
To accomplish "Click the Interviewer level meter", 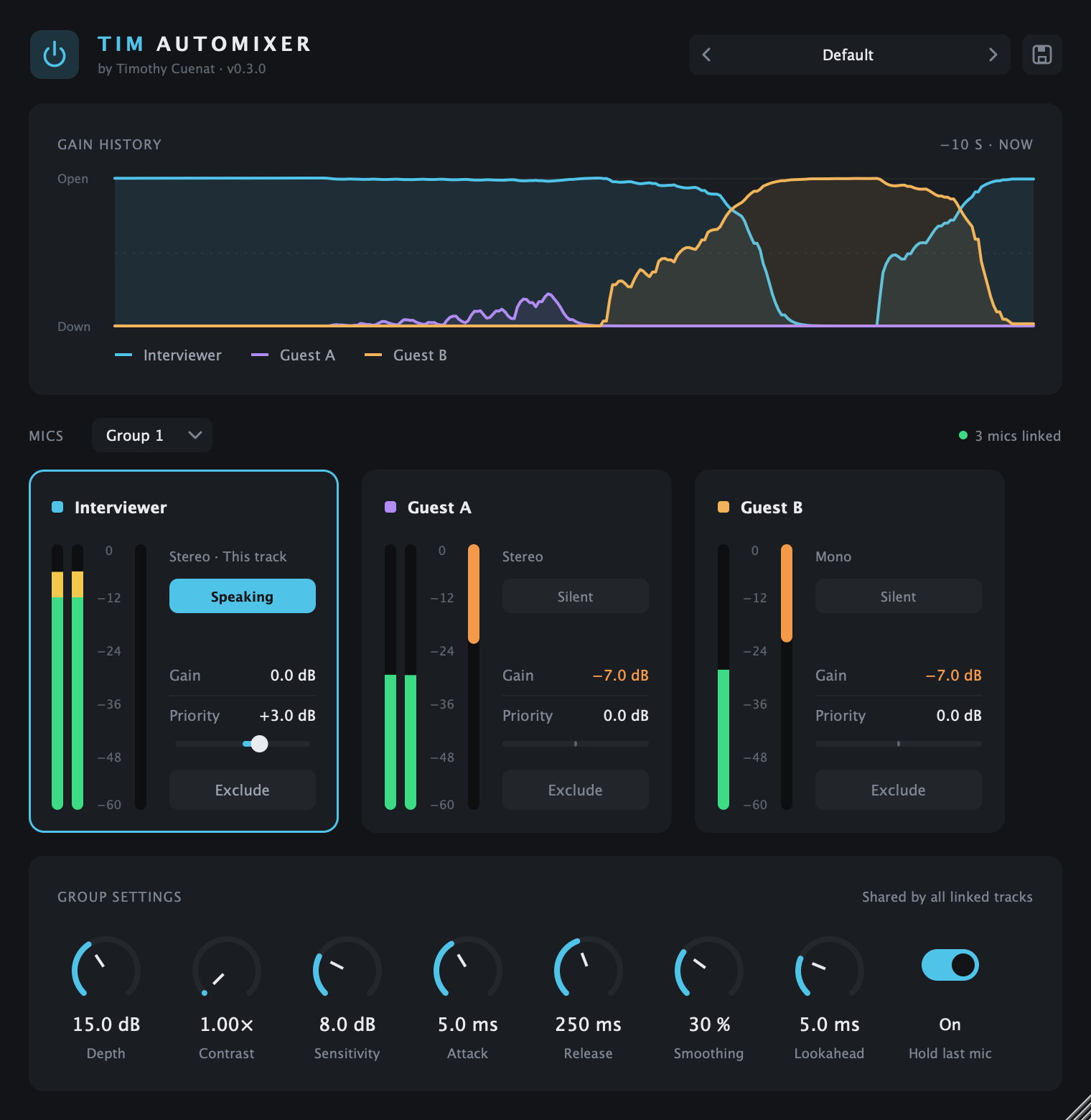I will [67, 677].
